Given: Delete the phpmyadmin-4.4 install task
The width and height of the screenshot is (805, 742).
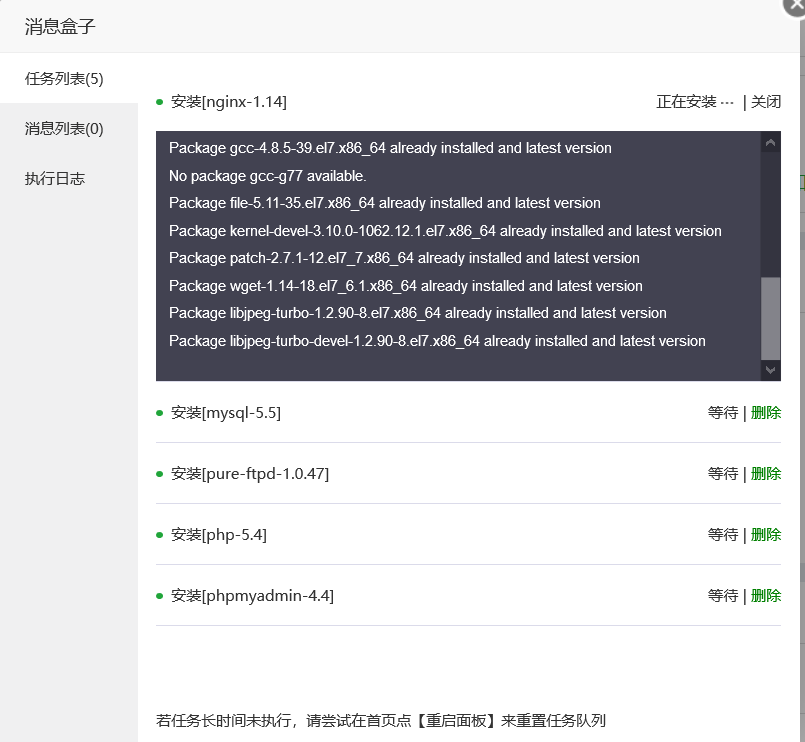Looking at the screenshot, I should pos(766,596).
